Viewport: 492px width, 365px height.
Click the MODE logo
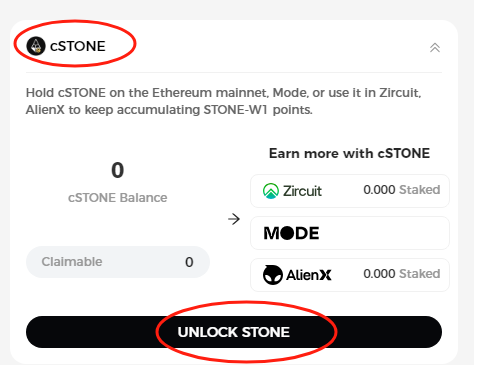tap(291, 233)
